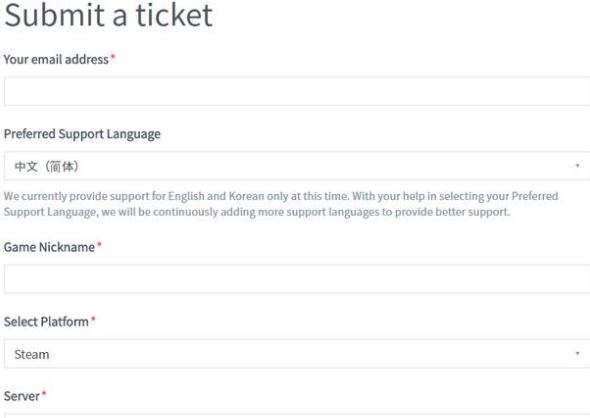Click the Steam value in platform selector
This screenshot has width=590, height=418.
pos(32,354)
